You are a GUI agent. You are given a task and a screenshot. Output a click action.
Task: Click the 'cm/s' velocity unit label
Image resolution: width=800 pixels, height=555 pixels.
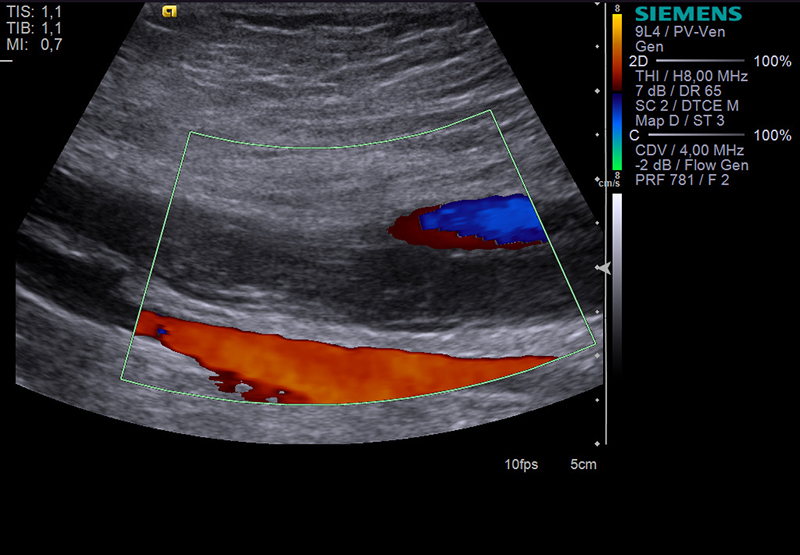pos(609,184)
